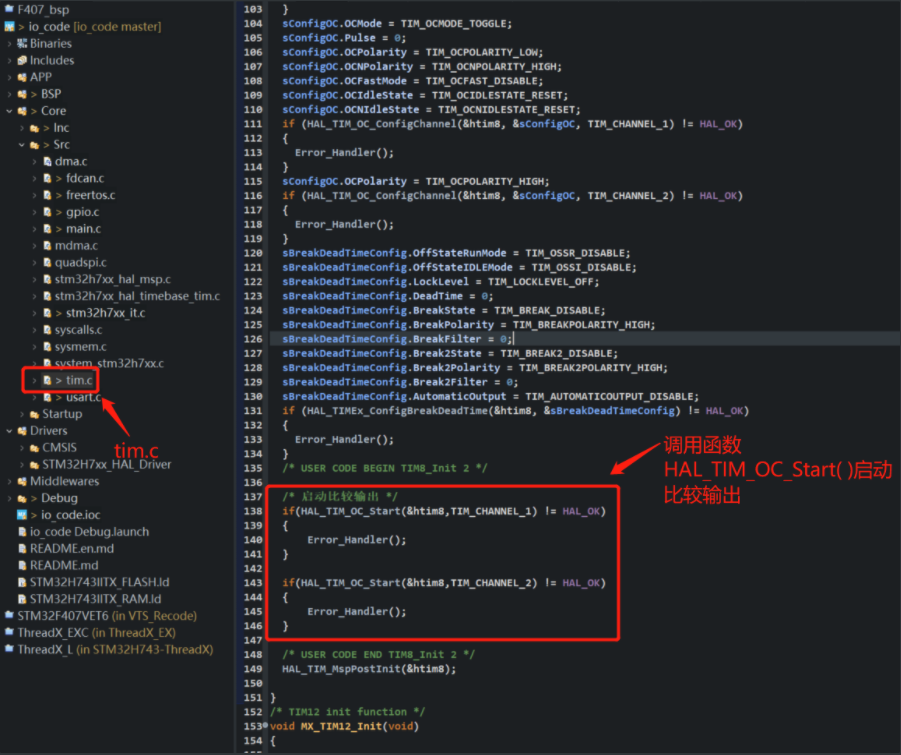Click the Inc folder icon
This screenshot has width=901, height=755.
(34, 128)
